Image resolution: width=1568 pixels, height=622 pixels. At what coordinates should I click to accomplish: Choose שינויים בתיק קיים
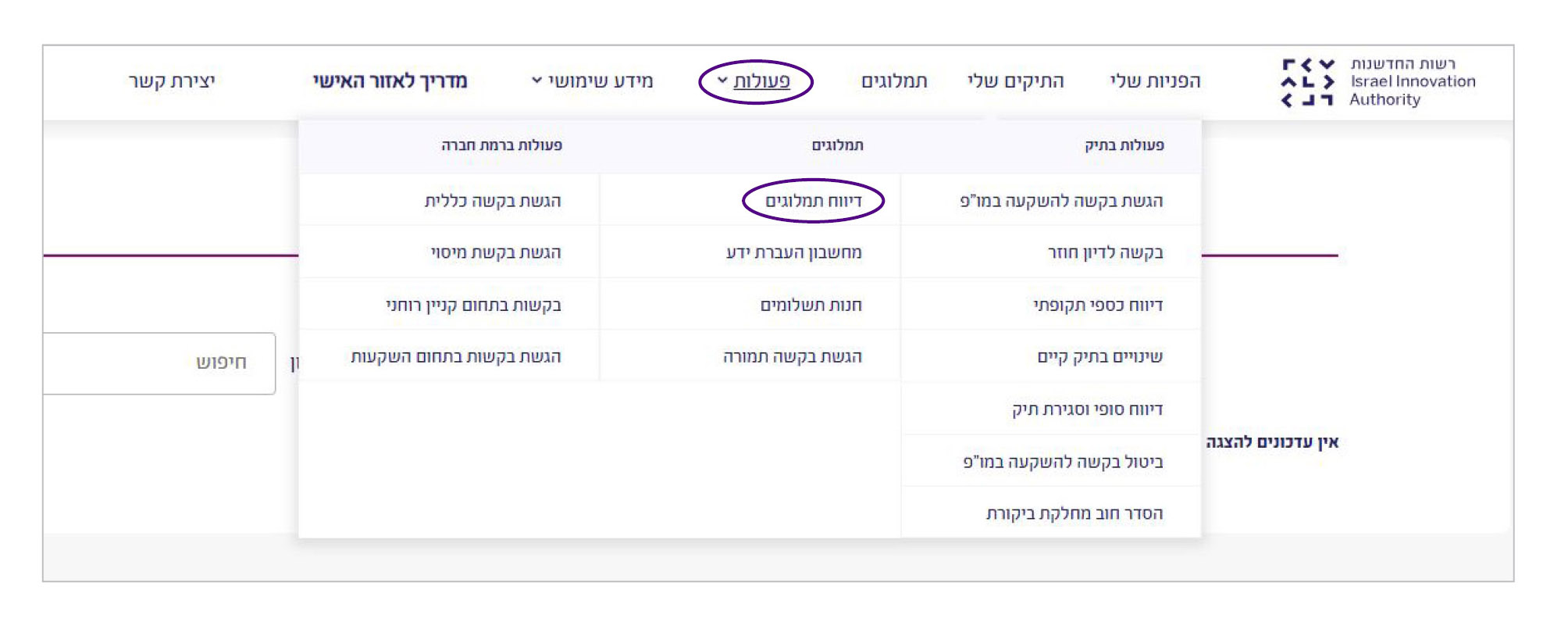pos(1099,357)
